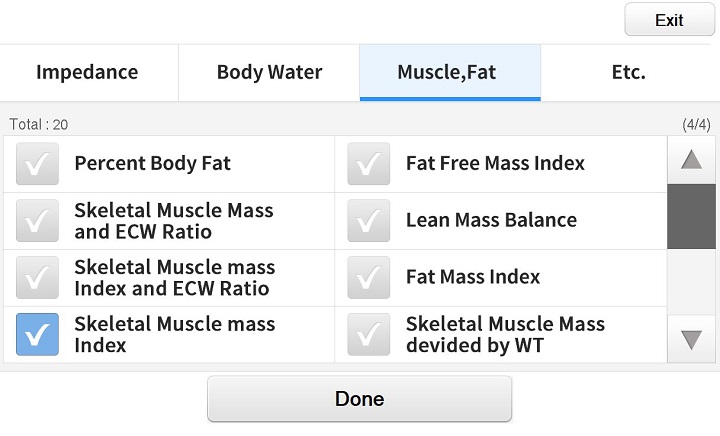The width and height of the screenshot is (720, 436).
Task: Open the Body Water tab
Action: pos(269,72)
